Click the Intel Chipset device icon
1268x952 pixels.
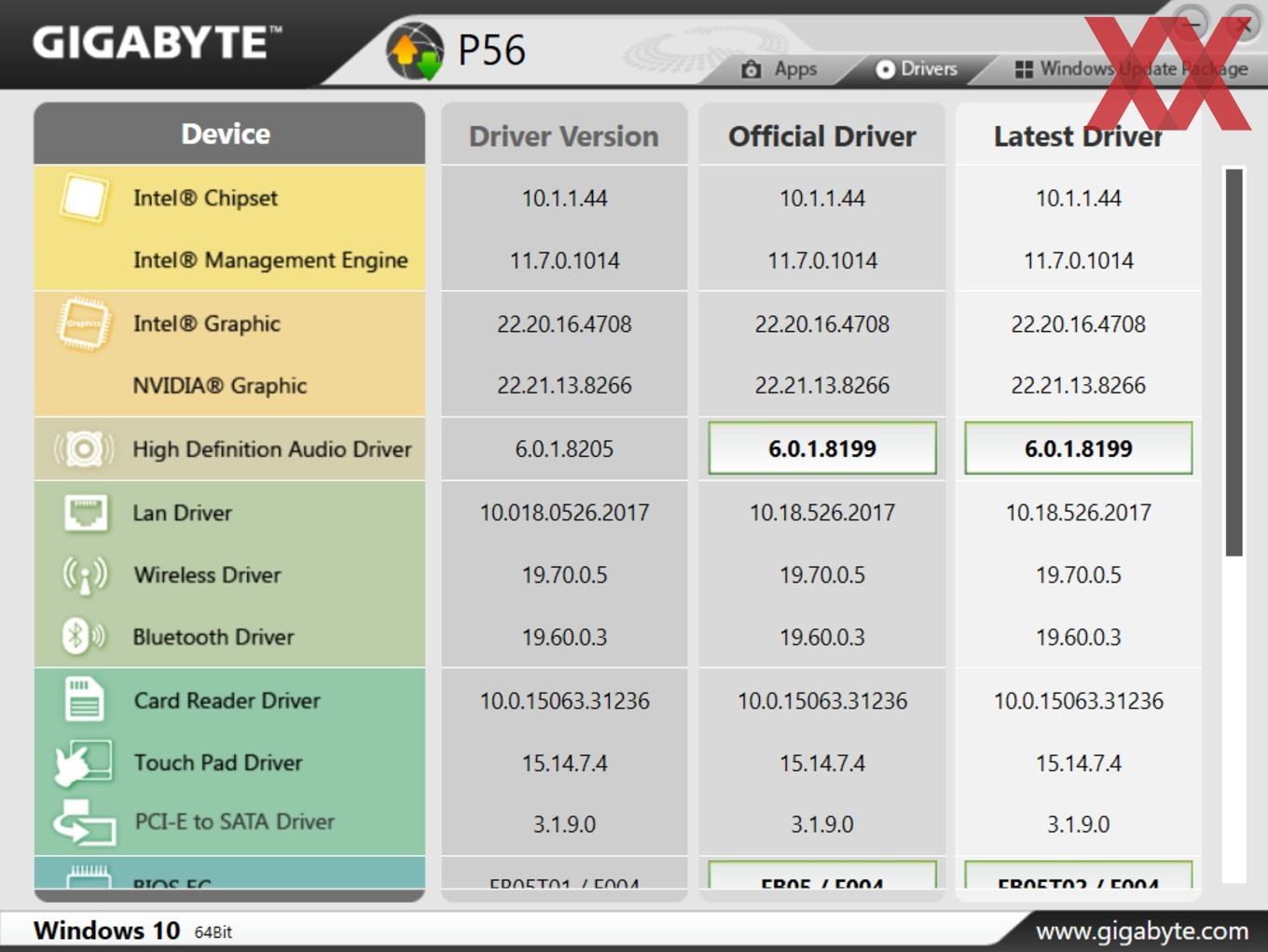[83, 198]
